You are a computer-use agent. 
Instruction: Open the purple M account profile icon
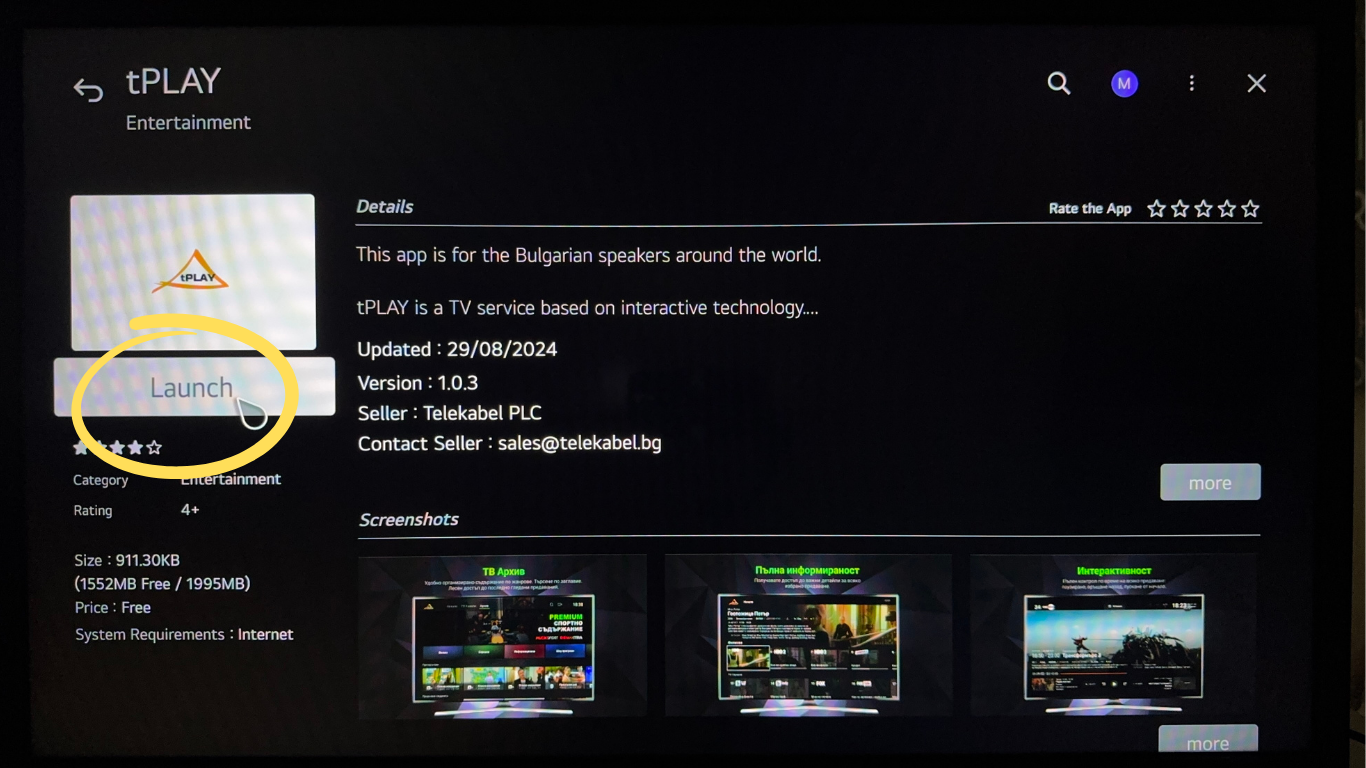pyautogui.click(x=1124, y=84)
